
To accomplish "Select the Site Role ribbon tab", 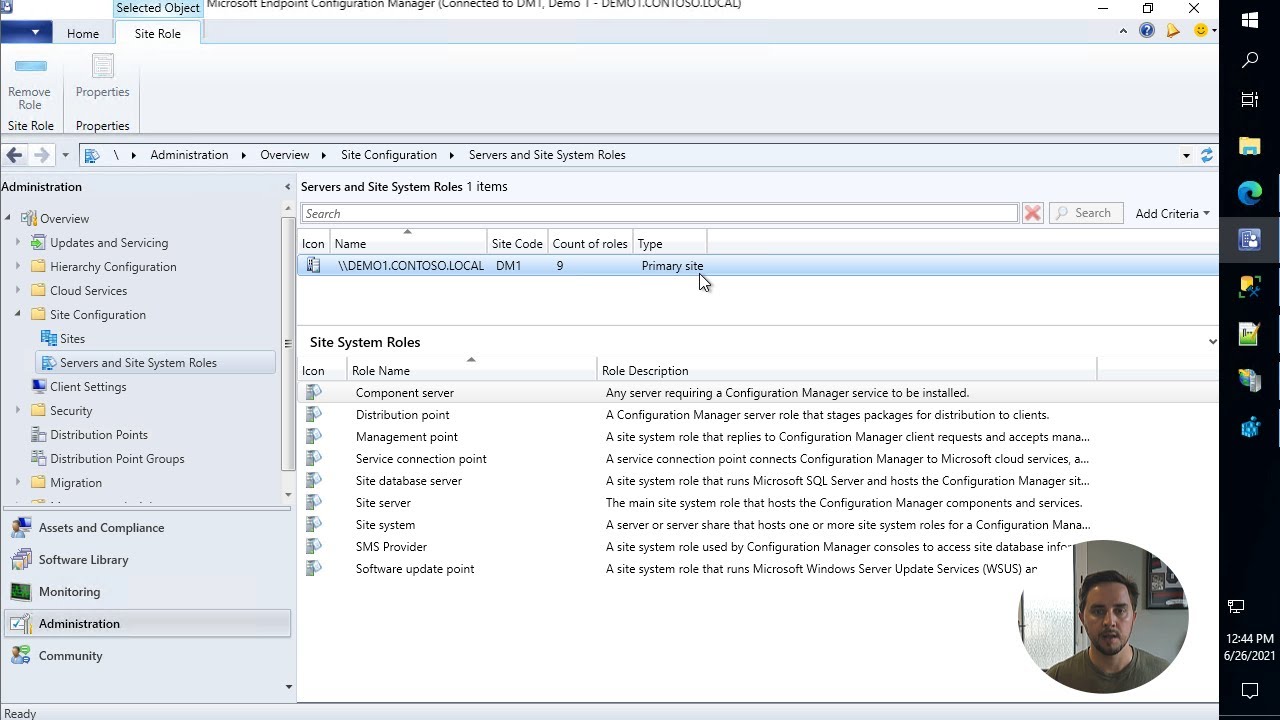I will (158, 33).
